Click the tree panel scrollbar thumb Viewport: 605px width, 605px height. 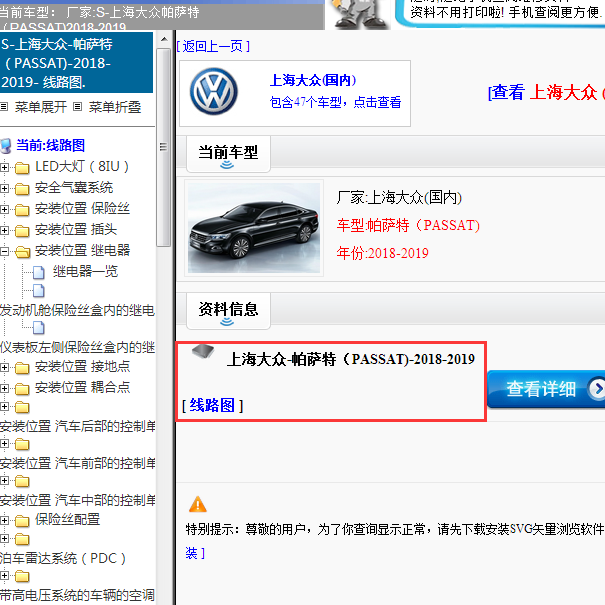pos(163,147)
